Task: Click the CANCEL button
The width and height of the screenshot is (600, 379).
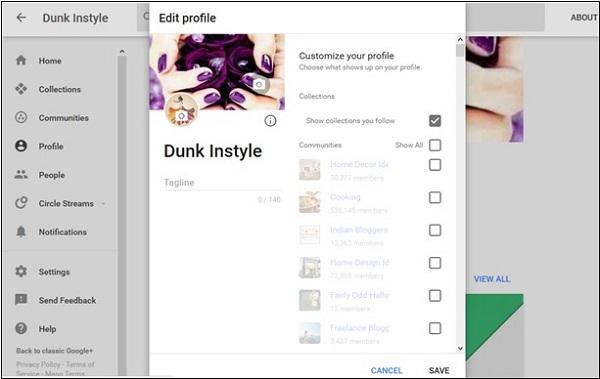Action: 386,370
